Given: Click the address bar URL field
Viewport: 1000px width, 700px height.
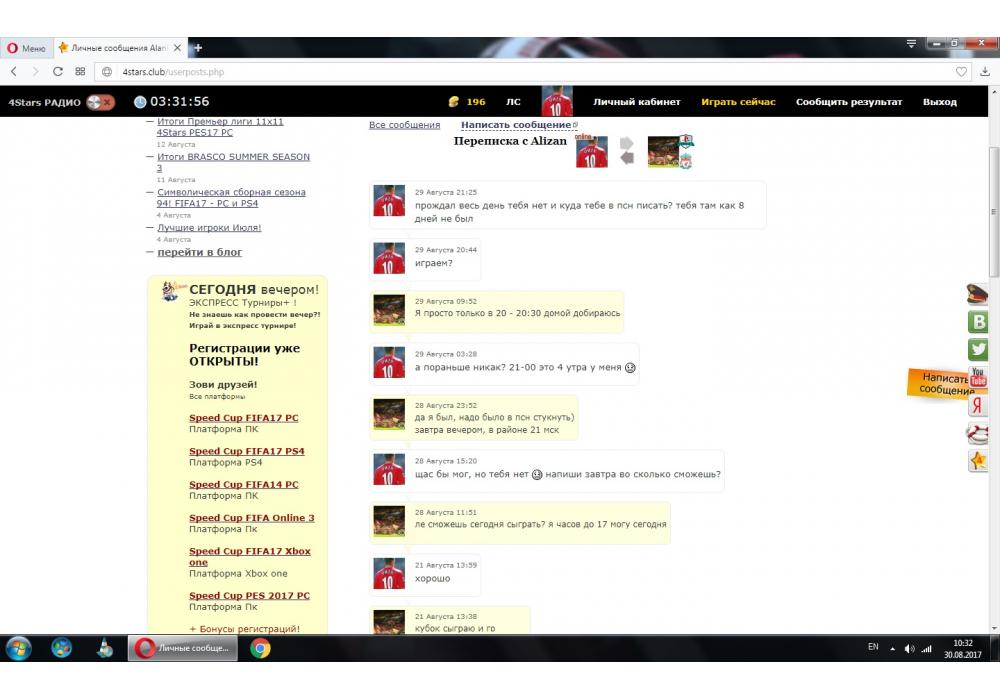Looking at the screenshot, I should [x=500, y=72].
